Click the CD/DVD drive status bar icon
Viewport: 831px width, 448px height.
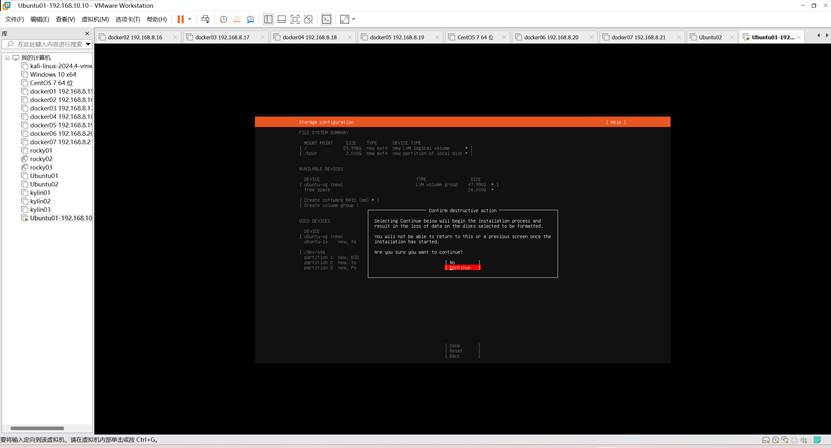775,440
